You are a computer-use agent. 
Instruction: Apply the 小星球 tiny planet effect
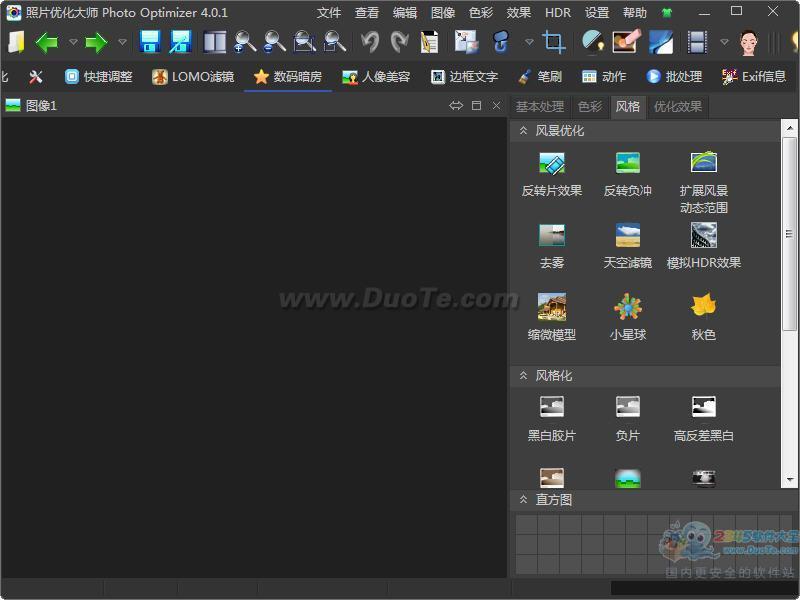pos(628,318)
